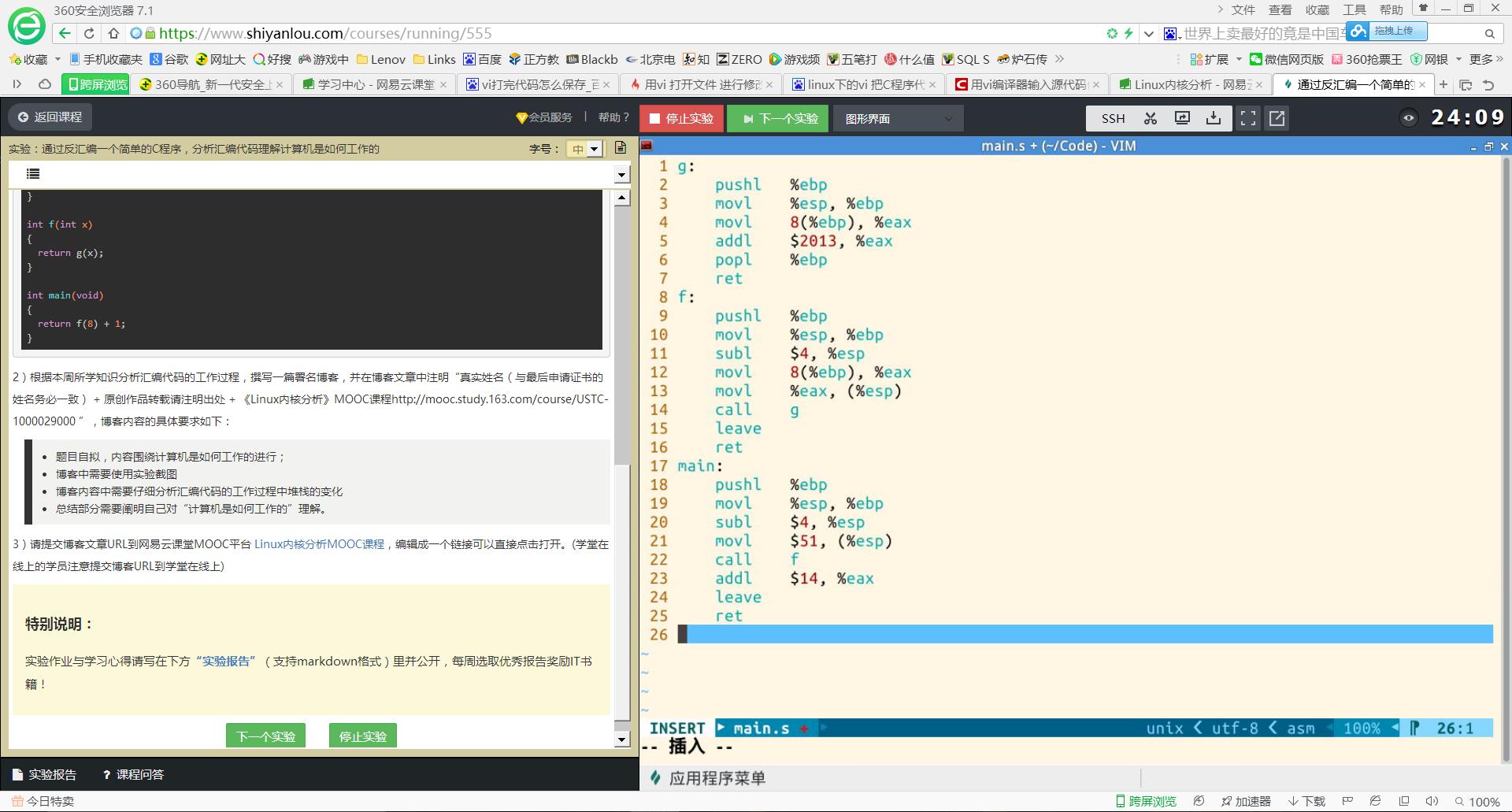Image resolution: width=1512 pixels, height=812 pixels.
Task: Restore the closed tab with the undo arrow
Action: pos(1488,84)
